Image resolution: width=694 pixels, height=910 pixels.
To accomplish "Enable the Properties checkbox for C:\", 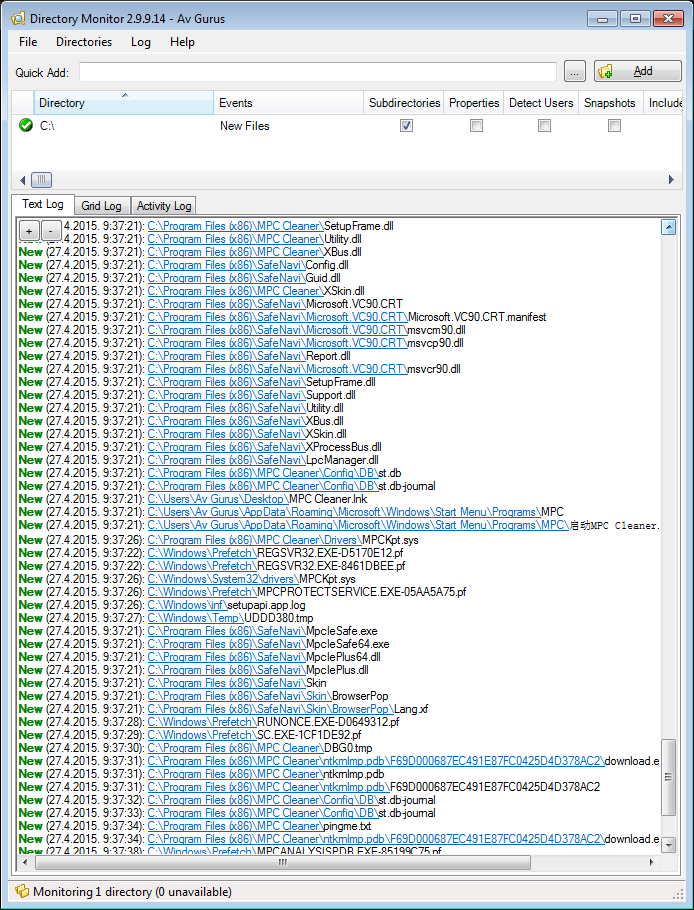I will 476,126.
